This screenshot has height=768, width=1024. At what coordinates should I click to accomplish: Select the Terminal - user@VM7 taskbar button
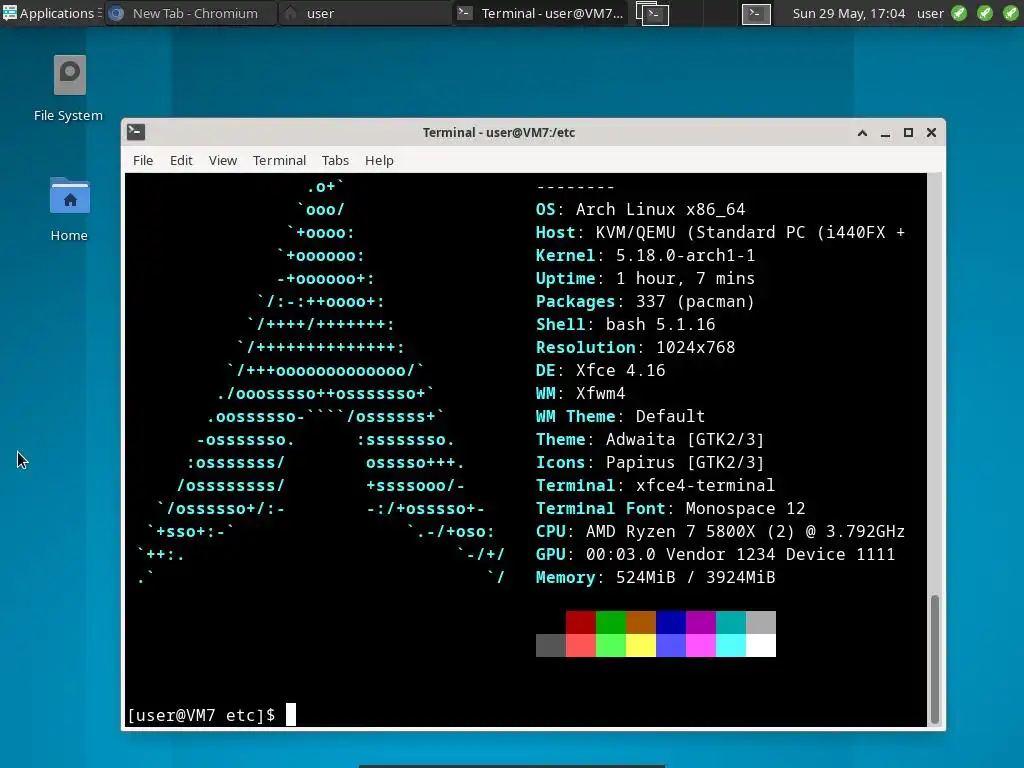click(539, 13)
